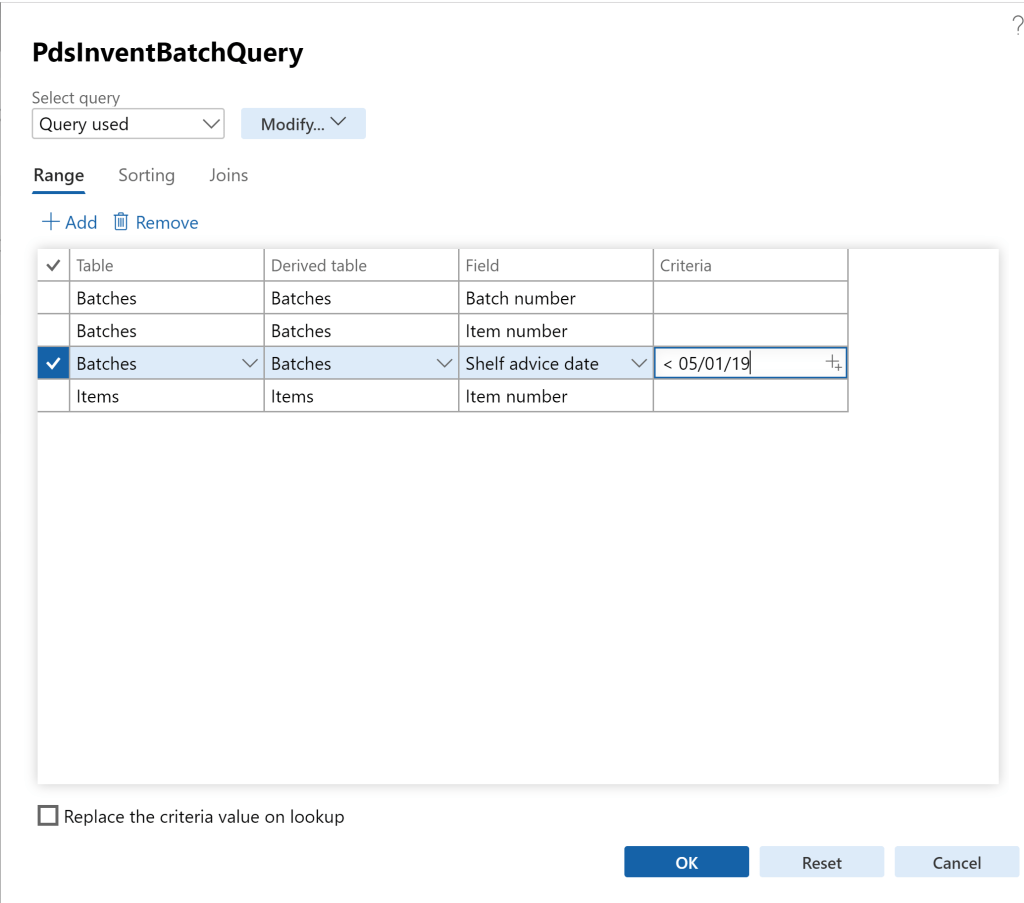
Task: Select the Items table row cell
Action: pos(165,397)
